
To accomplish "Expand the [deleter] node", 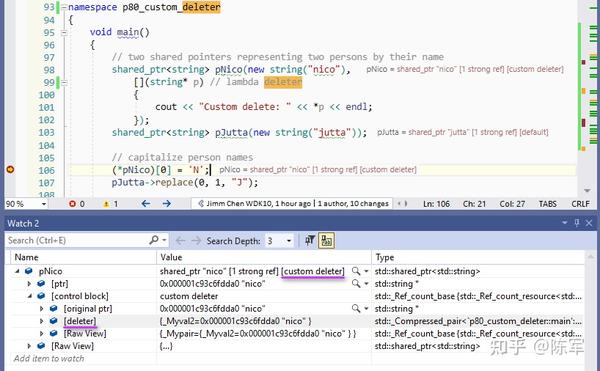I will [42, 321].
